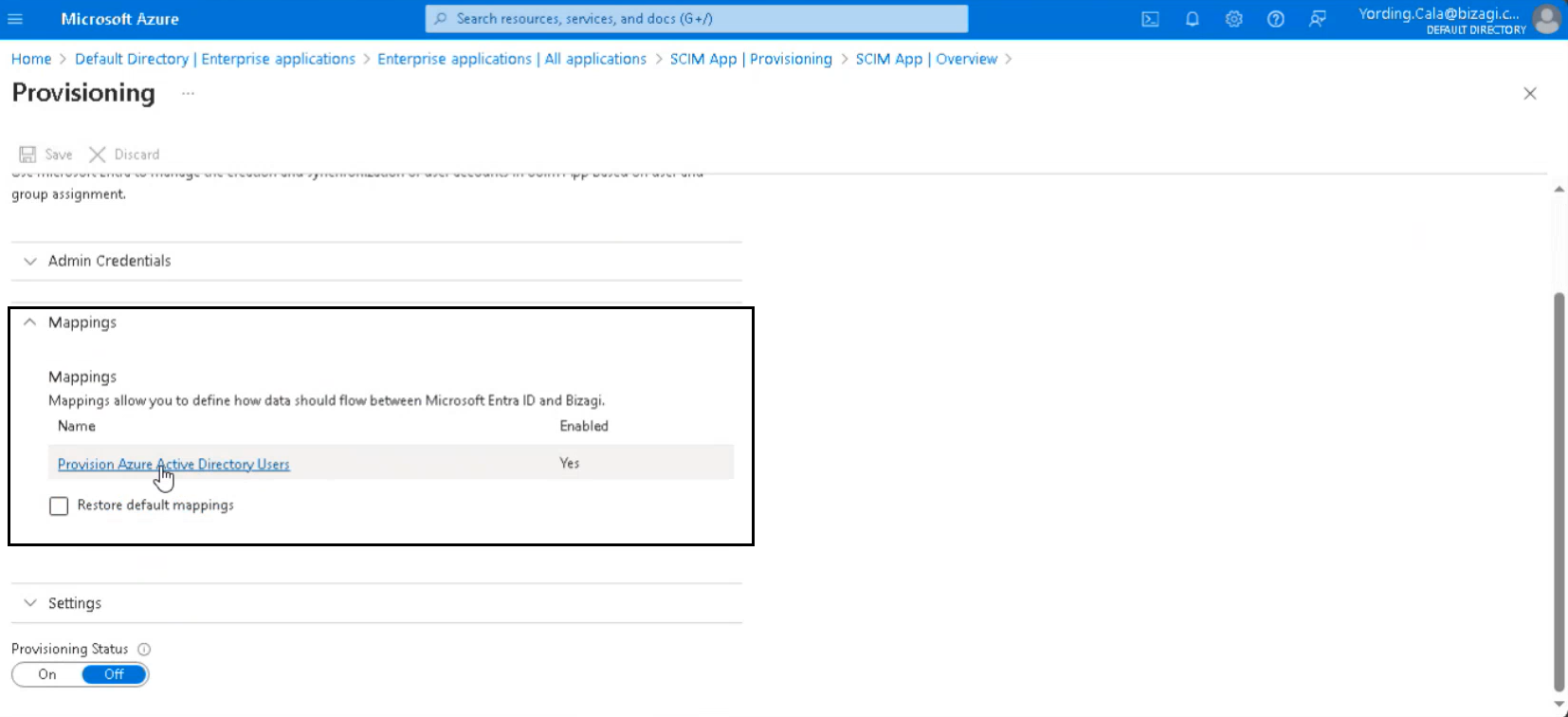Go to the Home breadcrumb

point(31,59)
